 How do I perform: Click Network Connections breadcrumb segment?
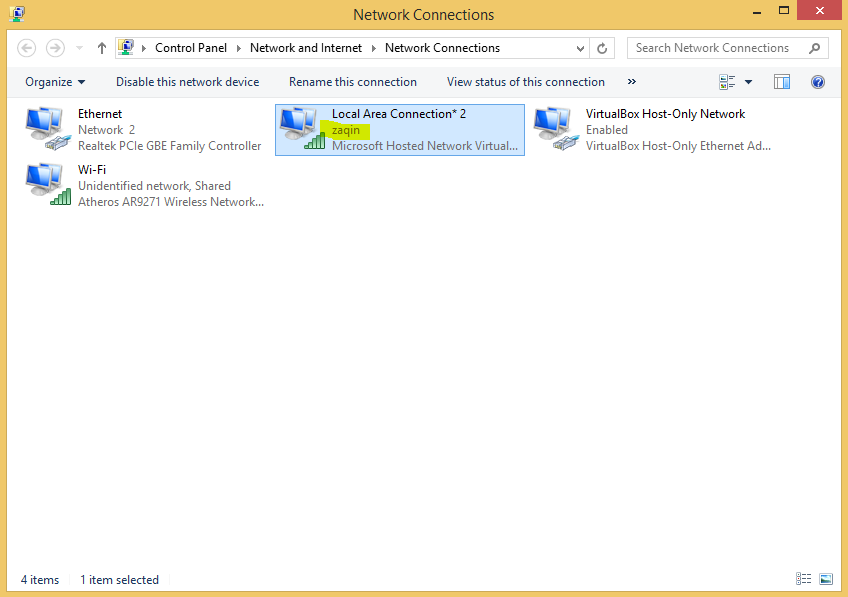coord(442,48)
